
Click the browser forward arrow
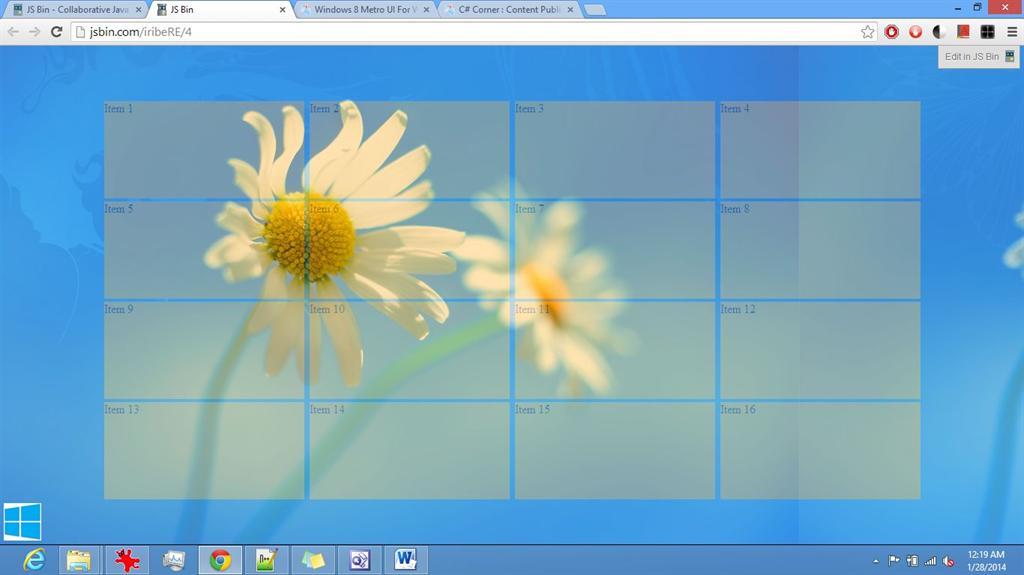(x=35, y=31)
